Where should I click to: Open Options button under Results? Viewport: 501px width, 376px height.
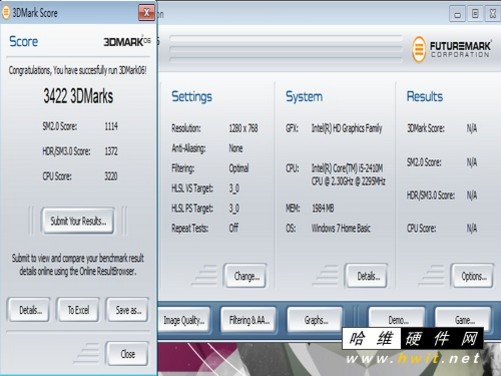tap(473, 276)
